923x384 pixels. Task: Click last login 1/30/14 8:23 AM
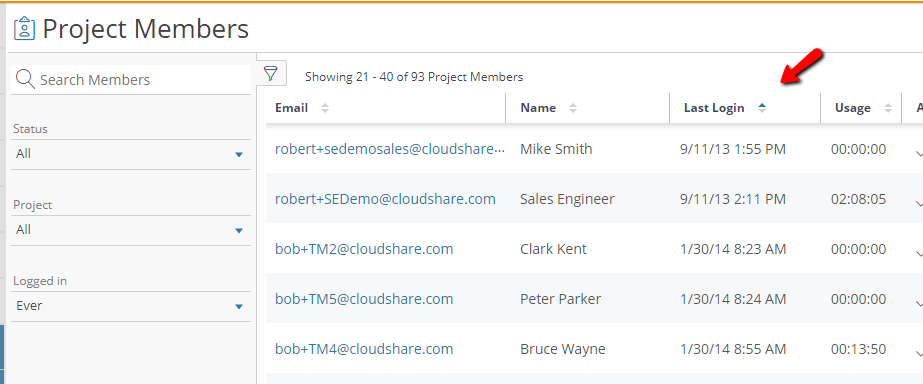click(733, 249)
